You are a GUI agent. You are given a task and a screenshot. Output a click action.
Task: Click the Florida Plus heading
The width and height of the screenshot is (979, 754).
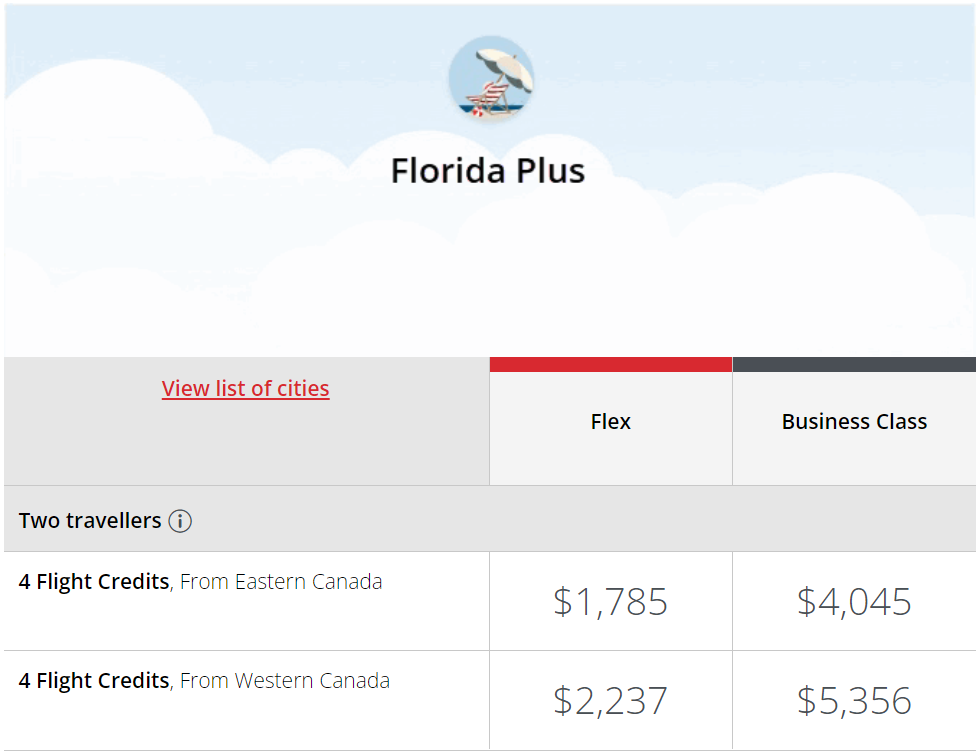click(x=488, y=170)
